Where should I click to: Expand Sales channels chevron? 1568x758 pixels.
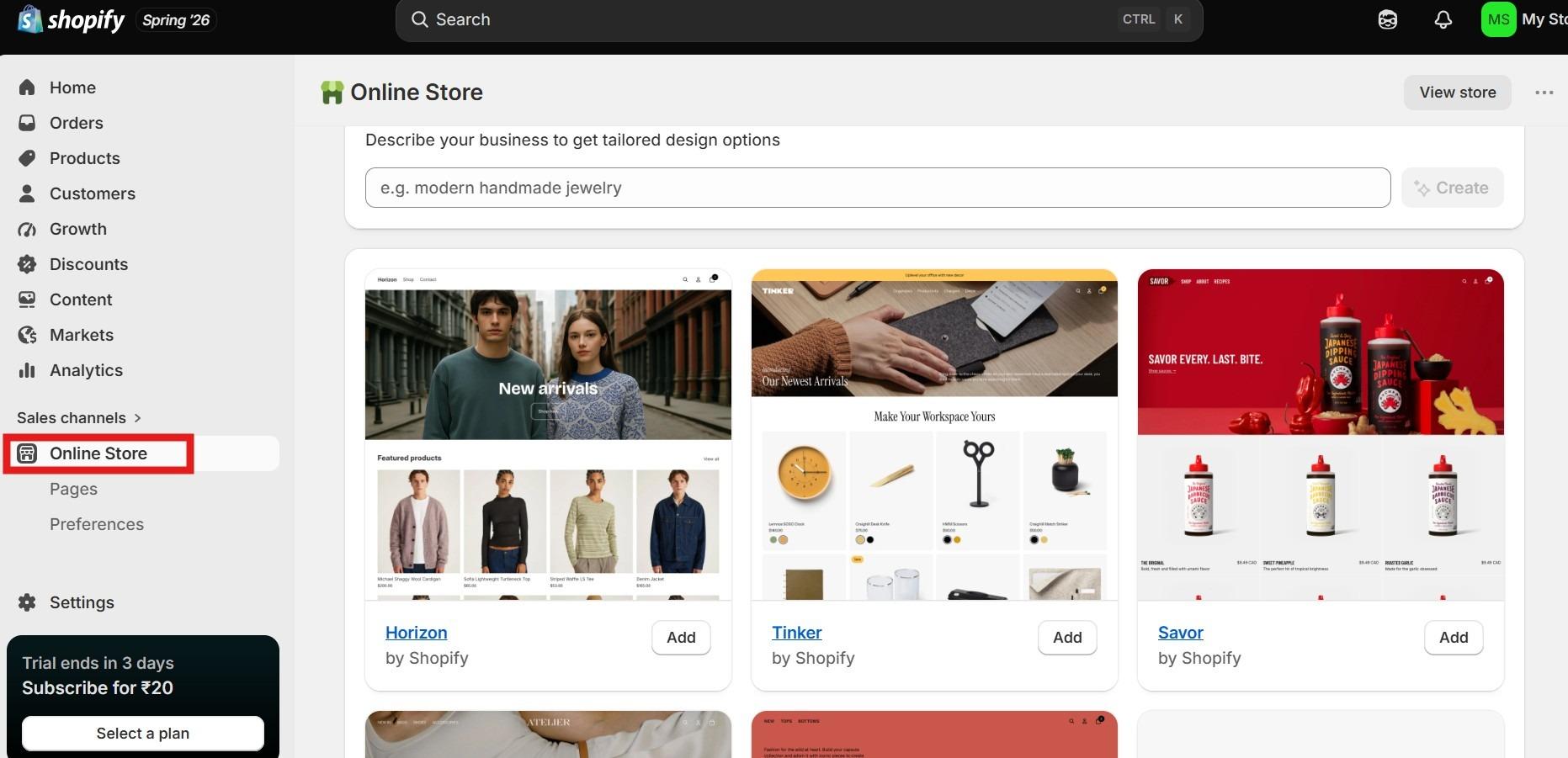coord(137,418)
